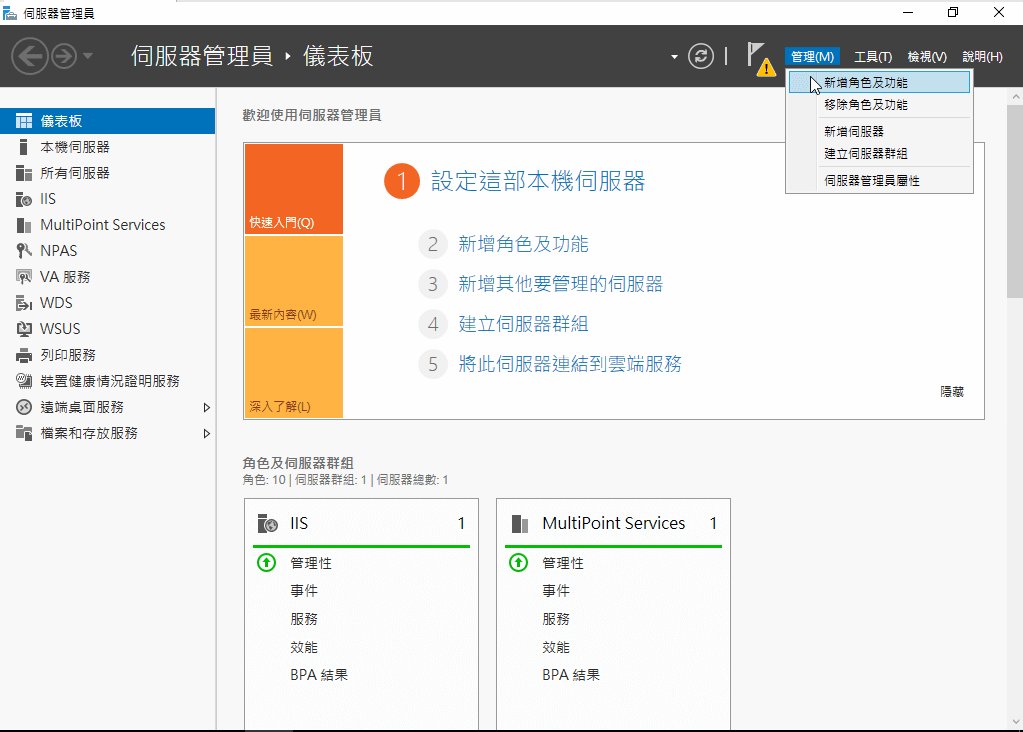The width and height of the screenshot is (1023, 732).
Task: Choose 移除角色及功能 menu entry
Action: (866, 105)
